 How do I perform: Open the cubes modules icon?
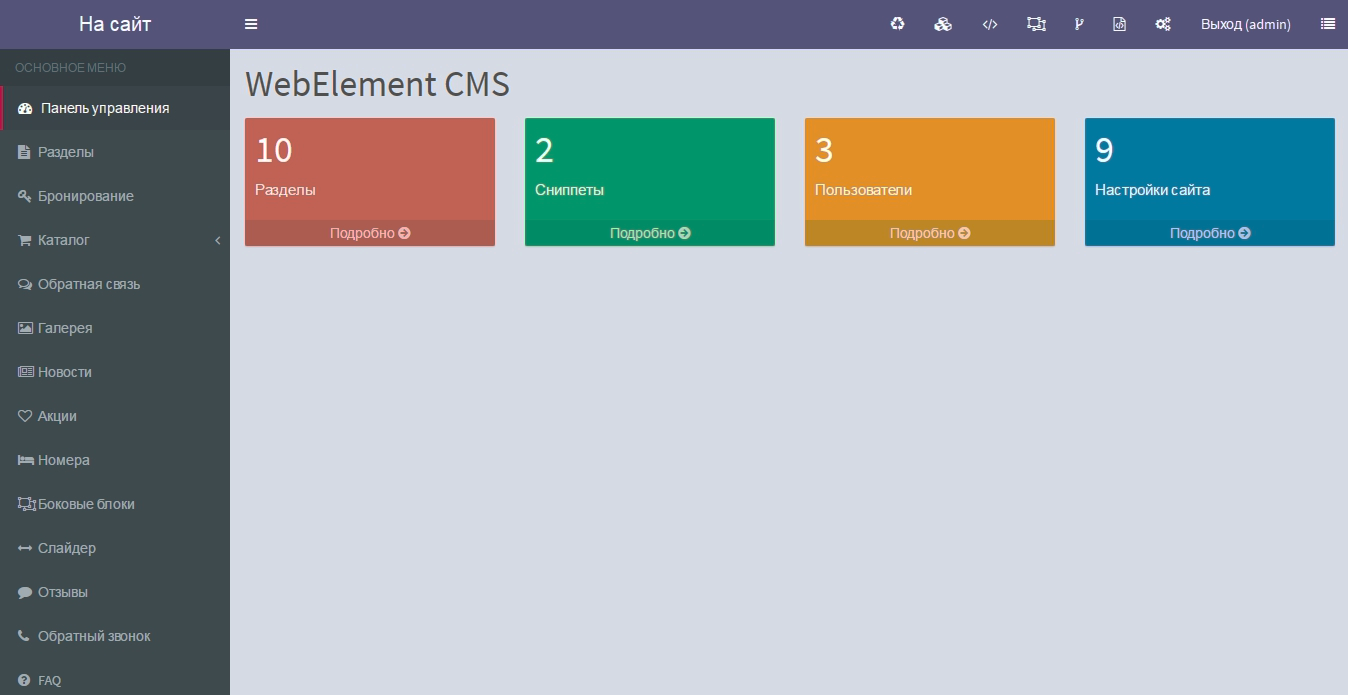tap(943, 24)
